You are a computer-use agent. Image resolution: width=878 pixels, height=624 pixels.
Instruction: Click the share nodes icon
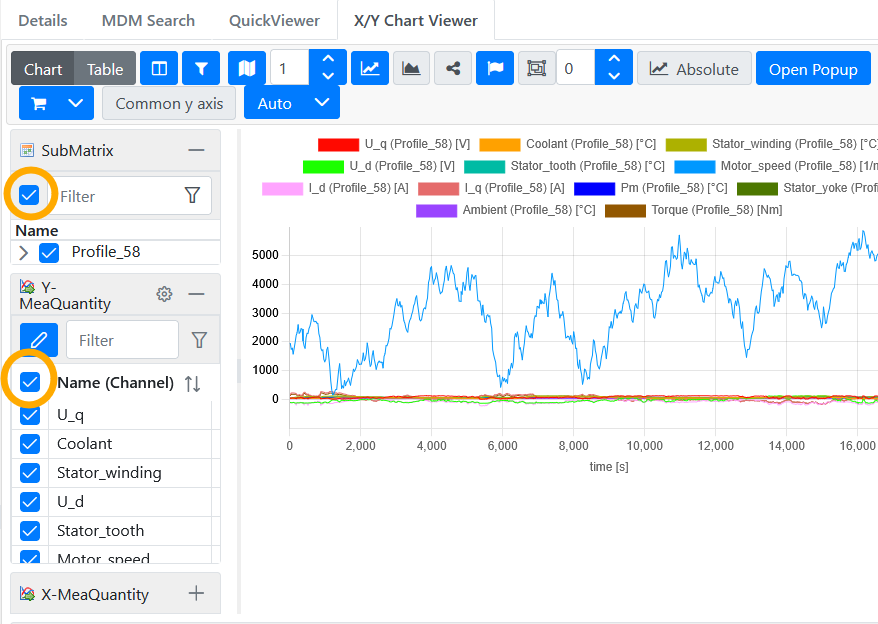click(x=453, y=69)
